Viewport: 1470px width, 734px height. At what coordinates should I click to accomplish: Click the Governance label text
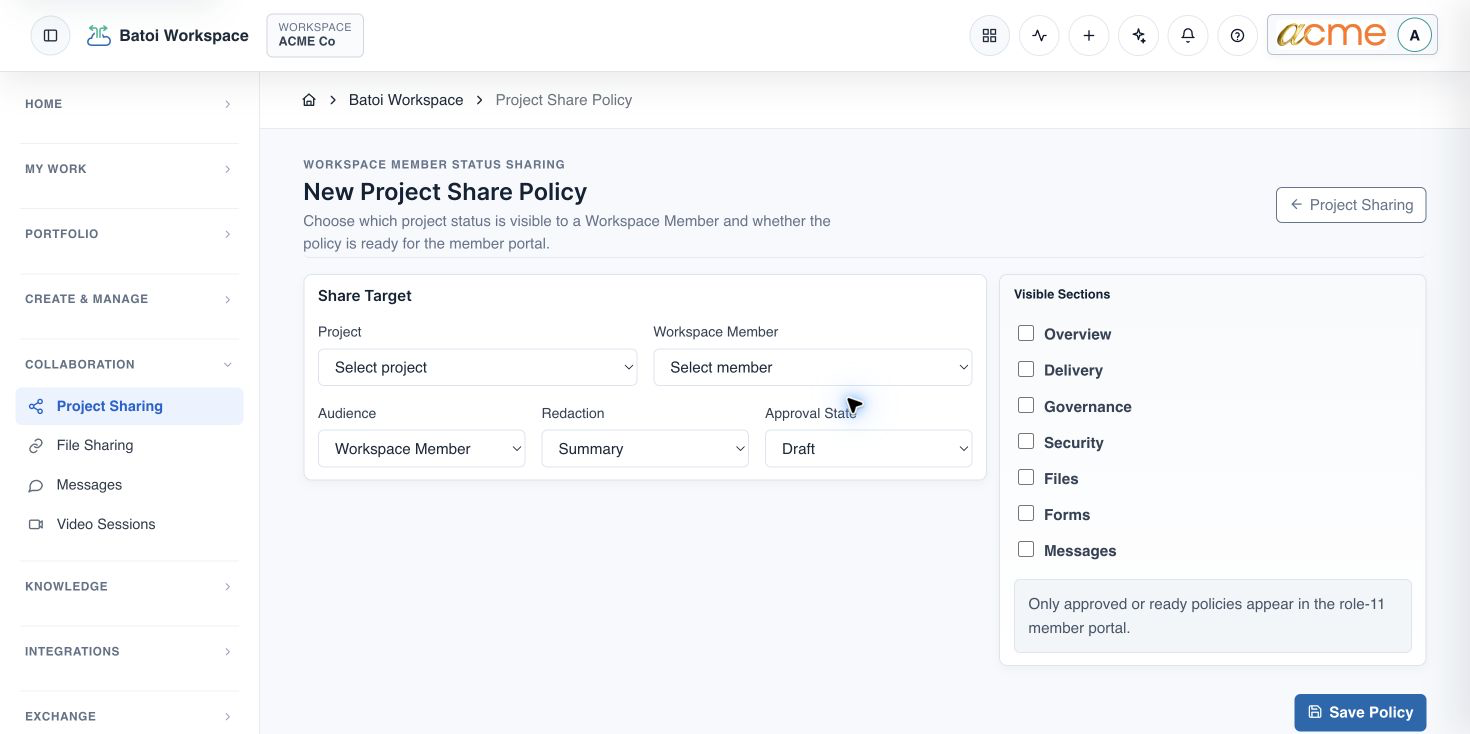pyautogui.click(x=1088, y=406)
